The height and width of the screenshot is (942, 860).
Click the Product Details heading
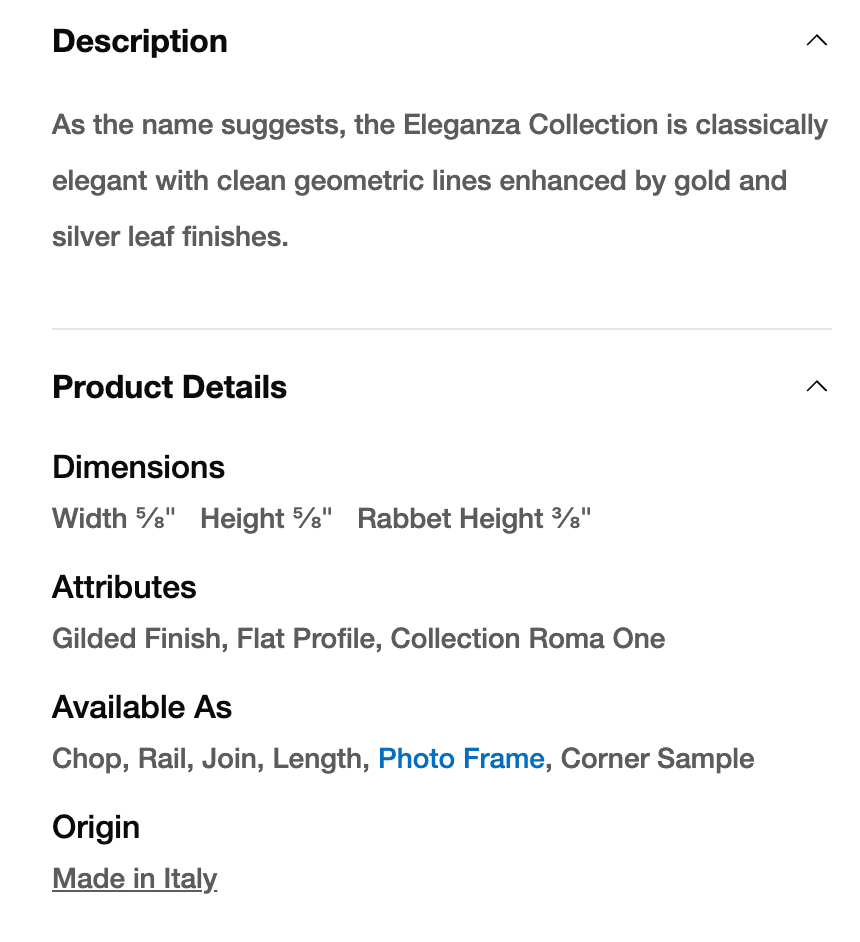click(169, 387)
